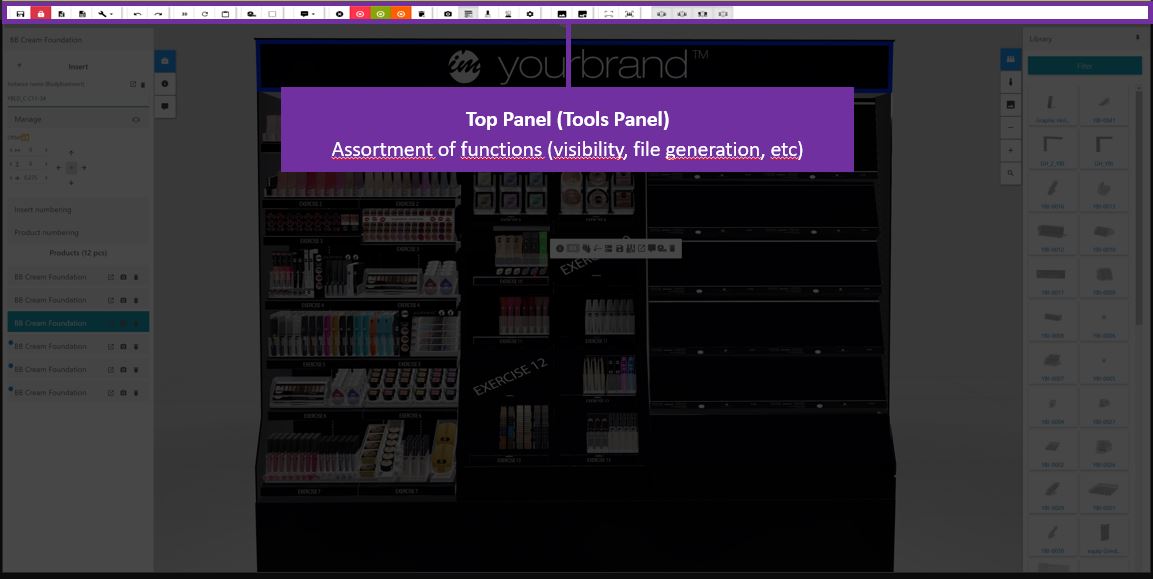The height and width of the screenshot is (579, 1153).
Task: Click the camera snapshot icon
Action: click(x=448, y=14)
